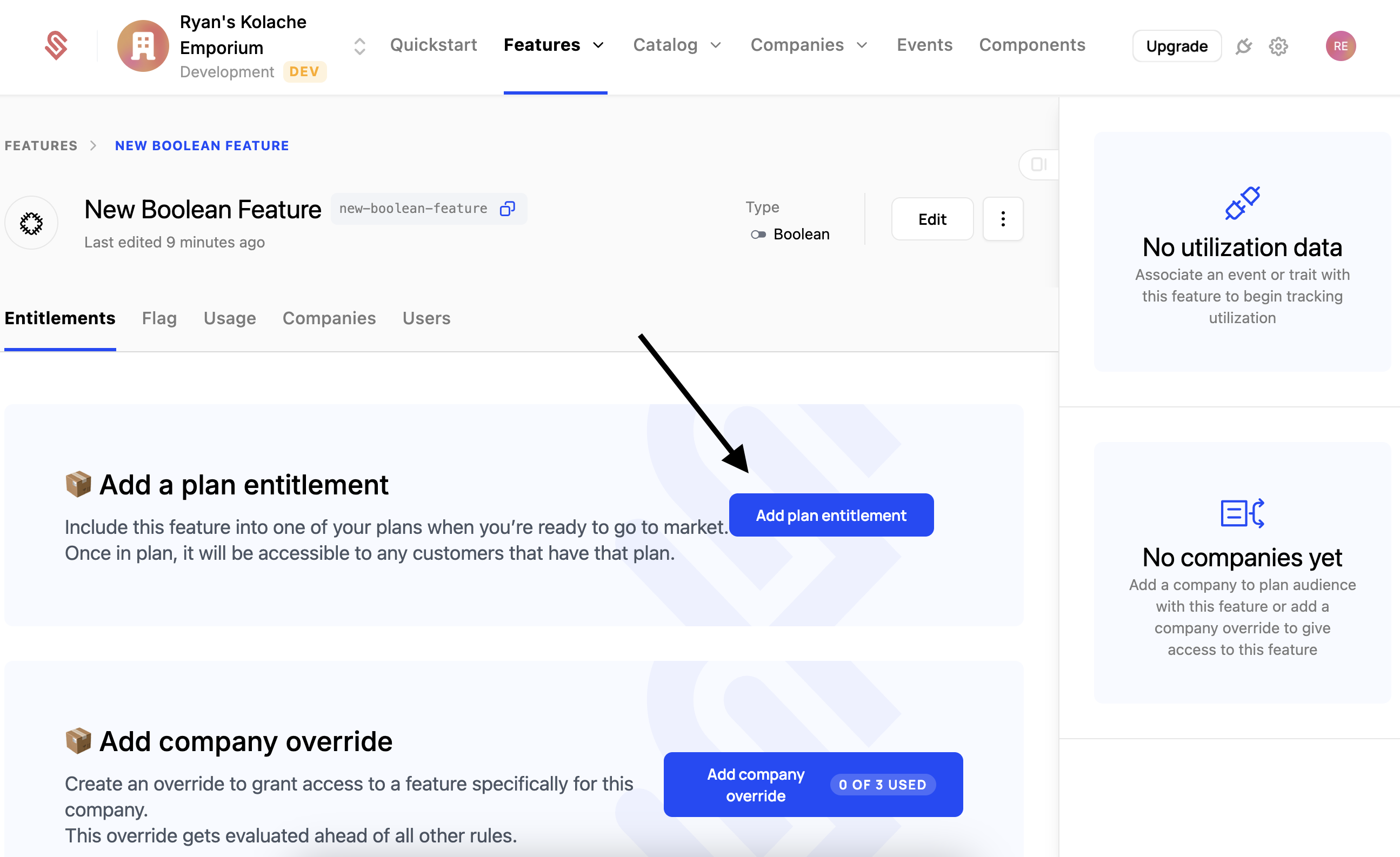Switch to the Flag tab
The height and width of the screenshot is (857, 1400).
159,318
